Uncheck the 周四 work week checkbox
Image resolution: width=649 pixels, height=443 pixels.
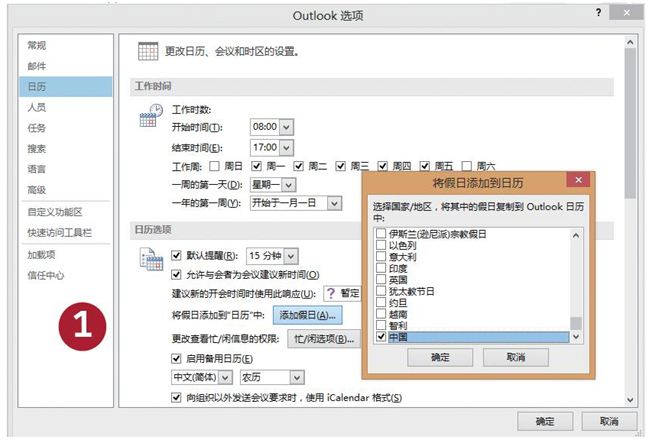tap(382, 166)
